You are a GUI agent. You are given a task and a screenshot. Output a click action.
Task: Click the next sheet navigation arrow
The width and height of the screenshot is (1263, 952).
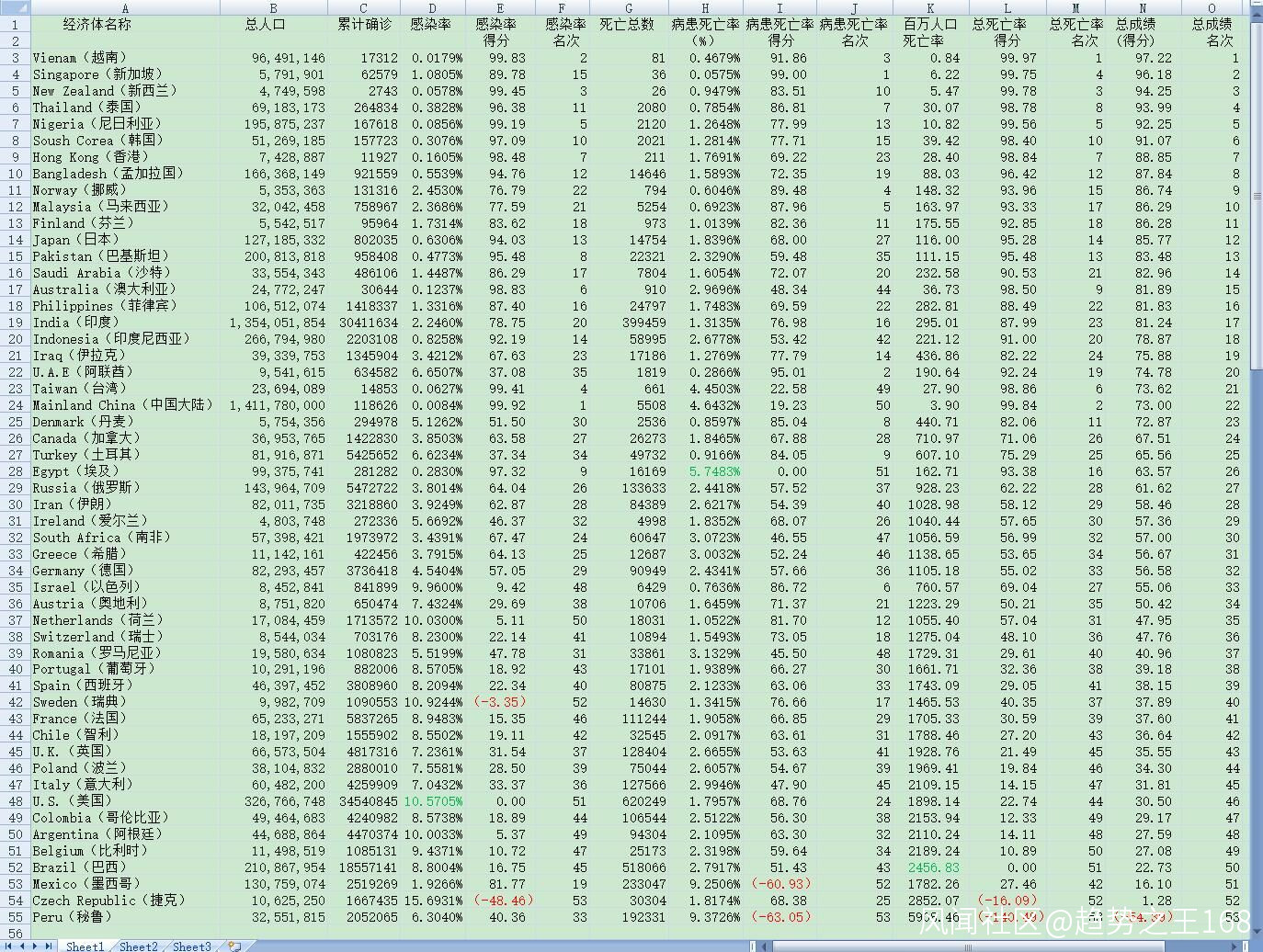[36, 946]
